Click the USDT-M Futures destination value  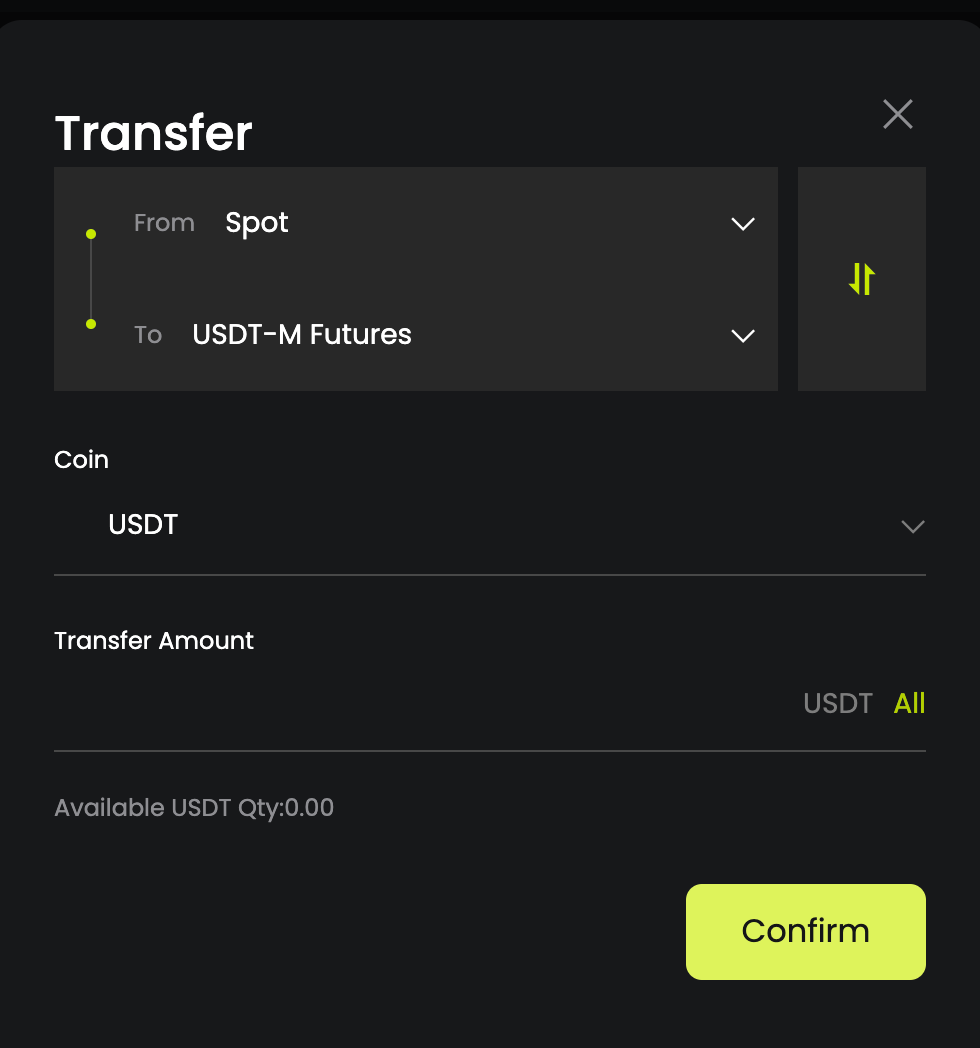pos(302,335)
